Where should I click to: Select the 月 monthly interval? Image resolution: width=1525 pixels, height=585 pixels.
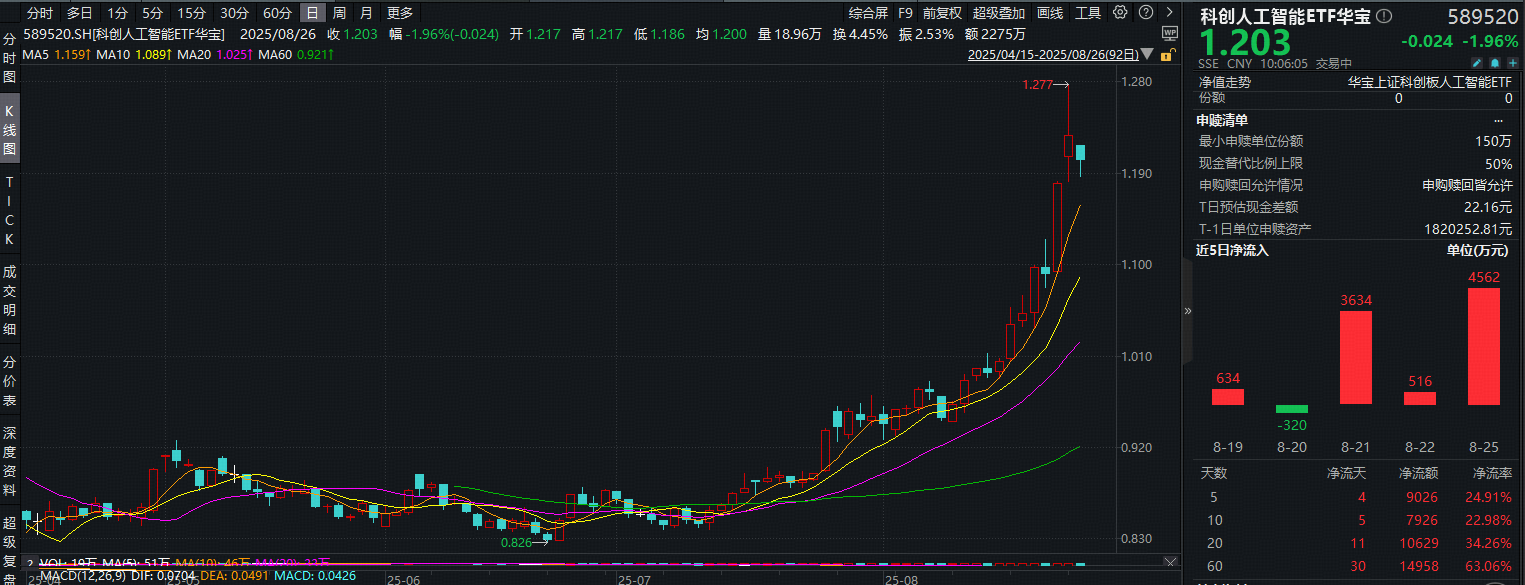point(367,13)
